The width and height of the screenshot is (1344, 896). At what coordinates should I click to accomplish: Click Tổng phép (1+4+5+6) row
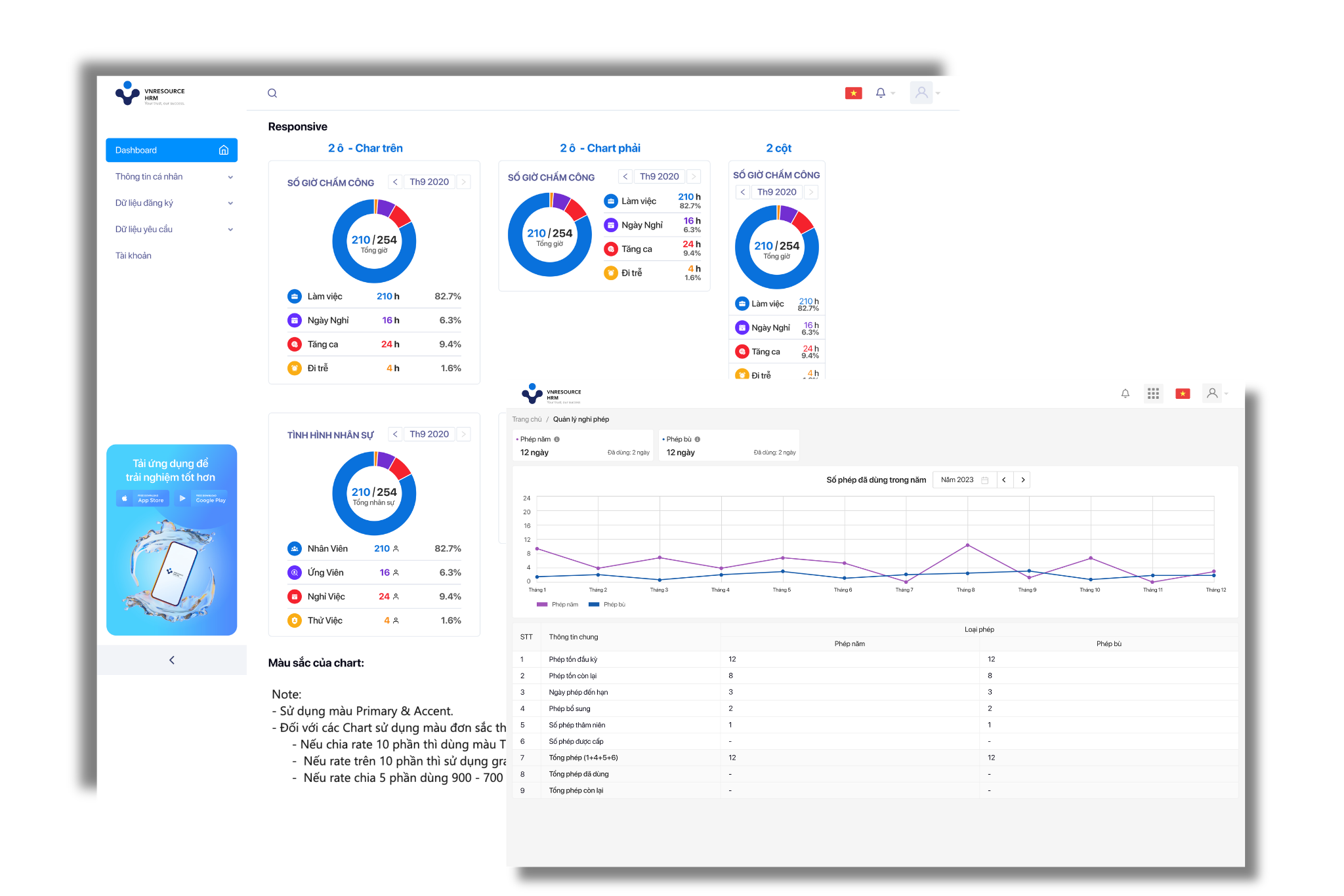pyautogui.click(x=875, y=758)
